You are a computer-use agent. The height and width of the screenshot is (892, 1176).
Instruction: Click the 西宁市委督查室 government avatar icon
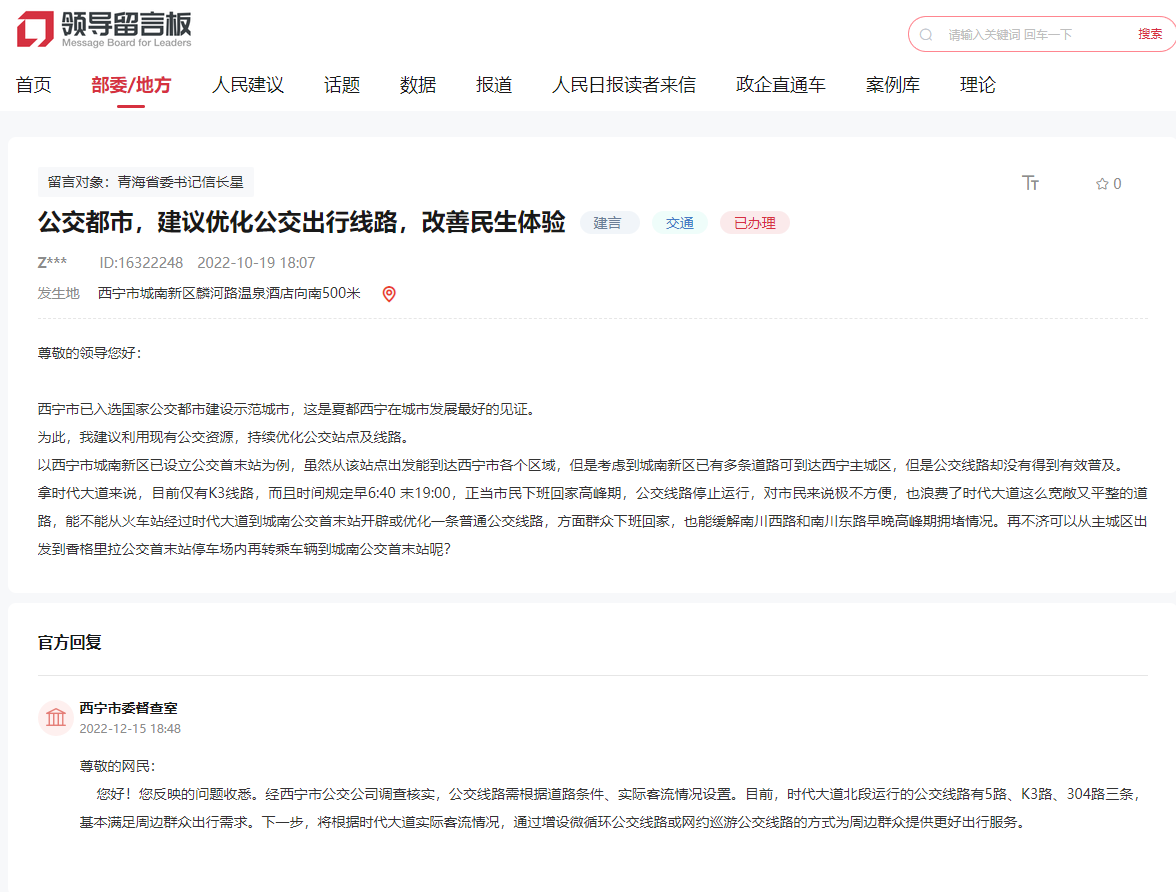56,717
